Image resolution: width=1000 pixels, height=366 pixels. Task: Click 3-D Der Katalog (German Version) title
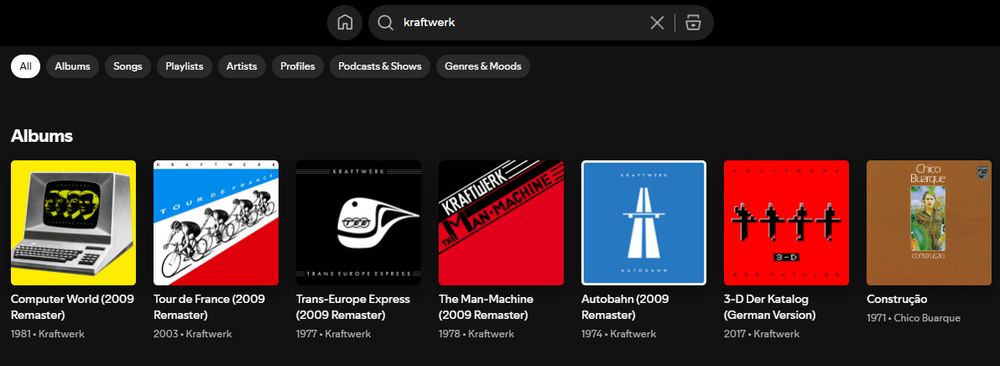770,307
